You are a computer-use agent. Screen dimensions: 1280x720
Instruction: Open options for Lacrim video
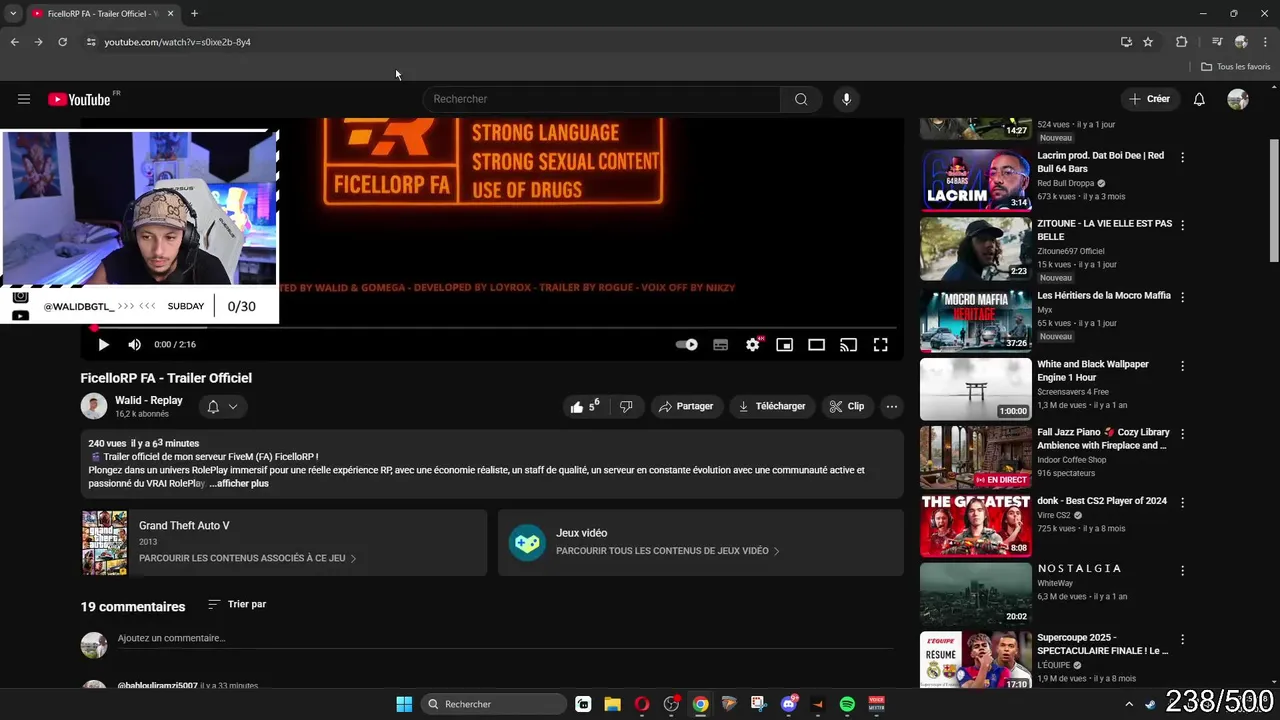pyautogui.click(x=1183, y=157)
